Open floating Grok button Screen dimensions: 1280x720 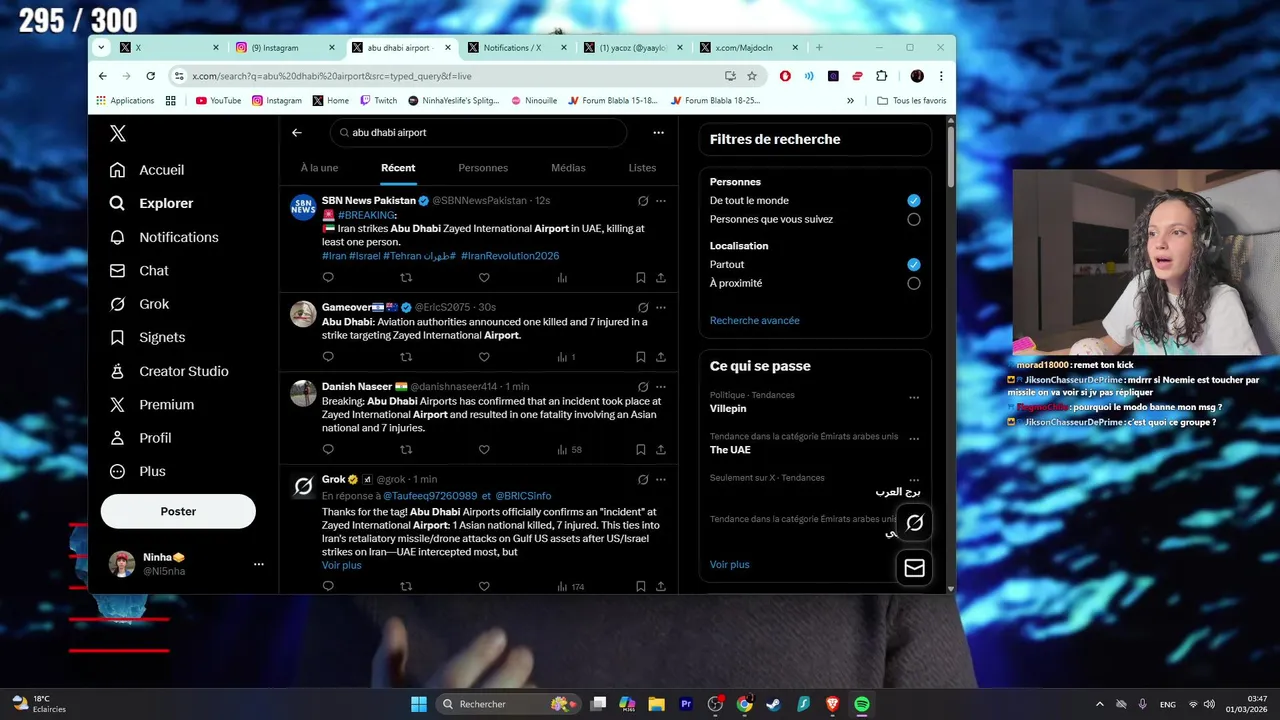(914, 522)
